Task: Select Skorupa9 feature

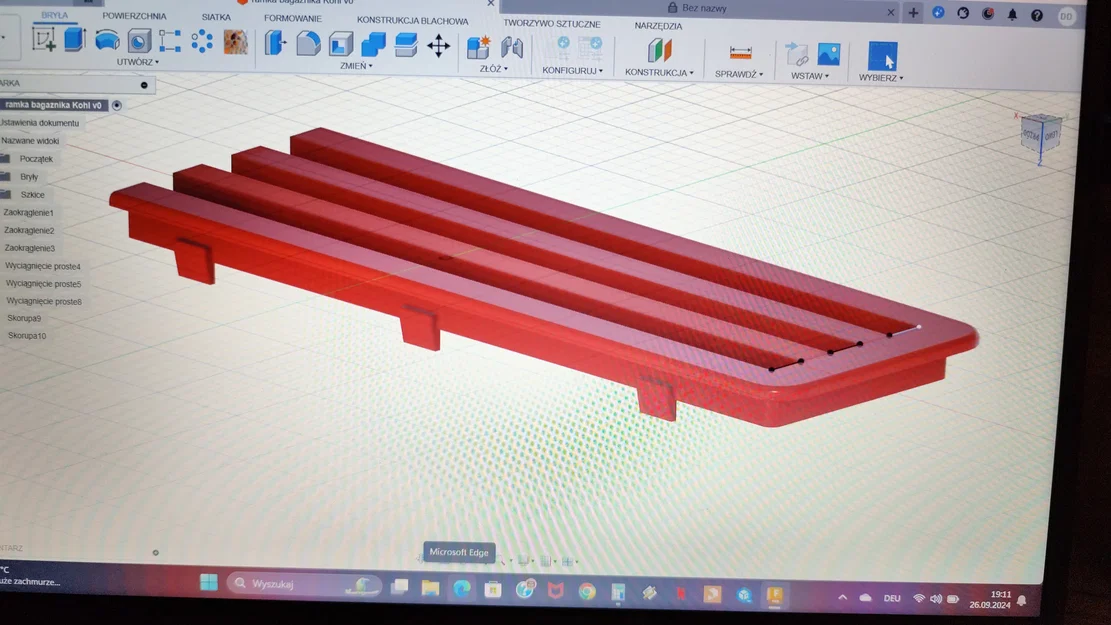Action: (24, 318)
